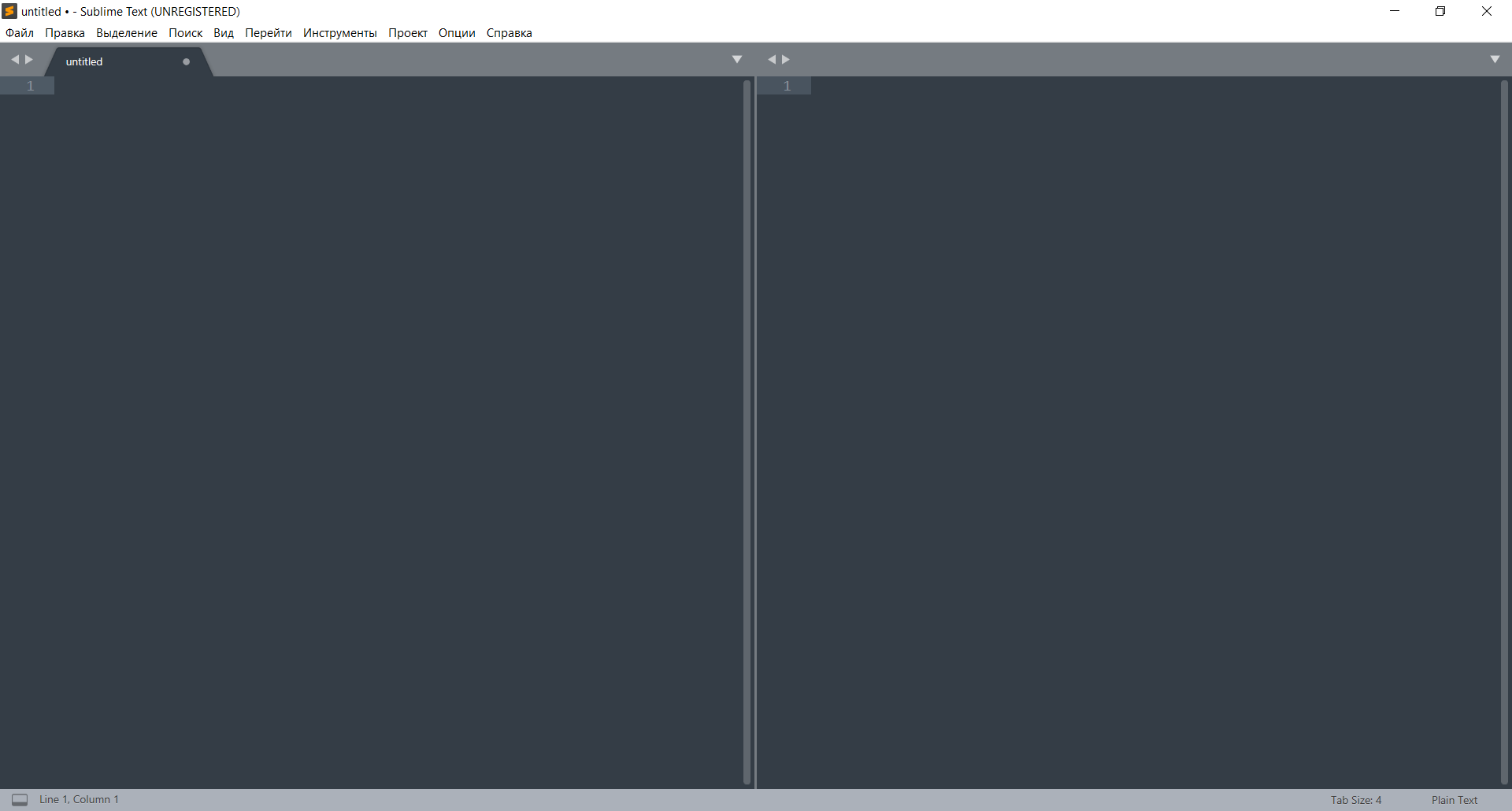Open the syntax selector showing Plain Text

pyautogui.click(x=1453, y=799)
